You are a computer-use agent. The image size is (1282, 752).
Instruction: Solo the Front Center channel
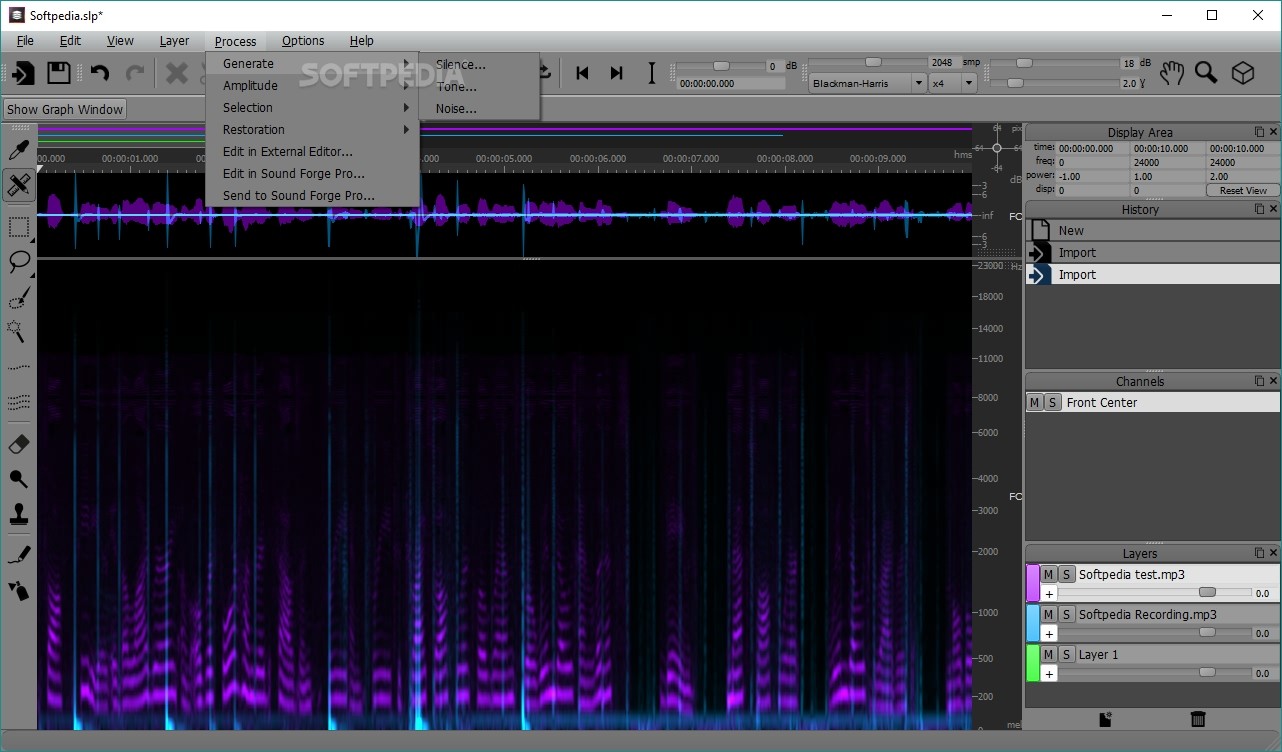(1052, 402)
